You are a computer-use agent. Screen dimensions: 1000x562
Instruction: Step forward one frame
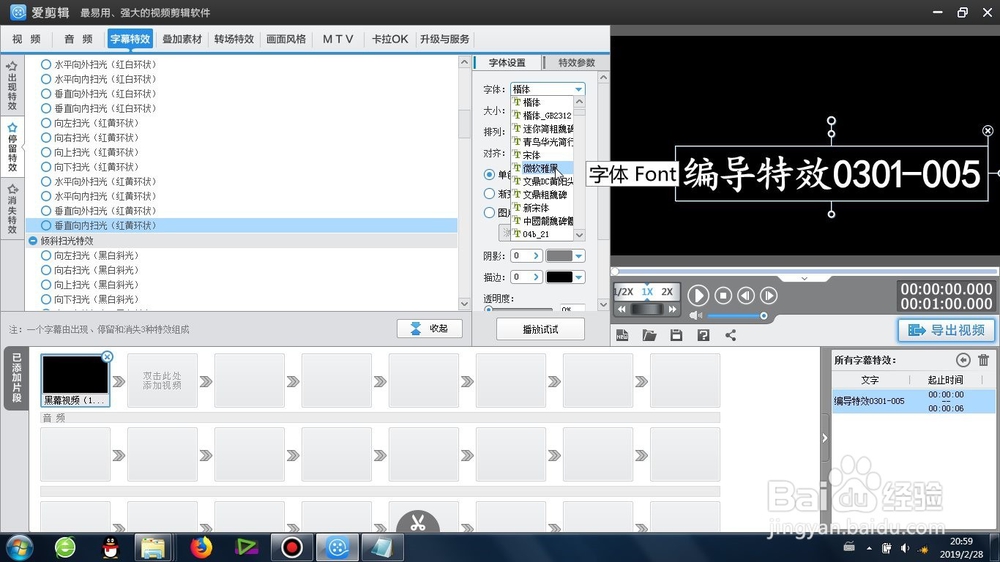pos(768,295)
